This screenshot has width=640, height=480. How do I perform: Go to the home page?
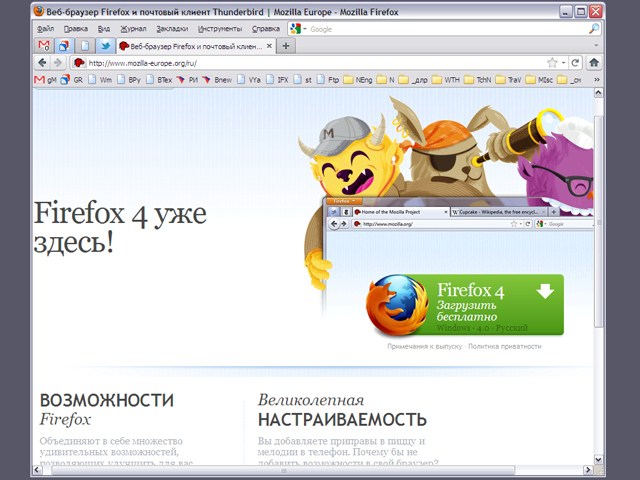(x=594, y=63)
